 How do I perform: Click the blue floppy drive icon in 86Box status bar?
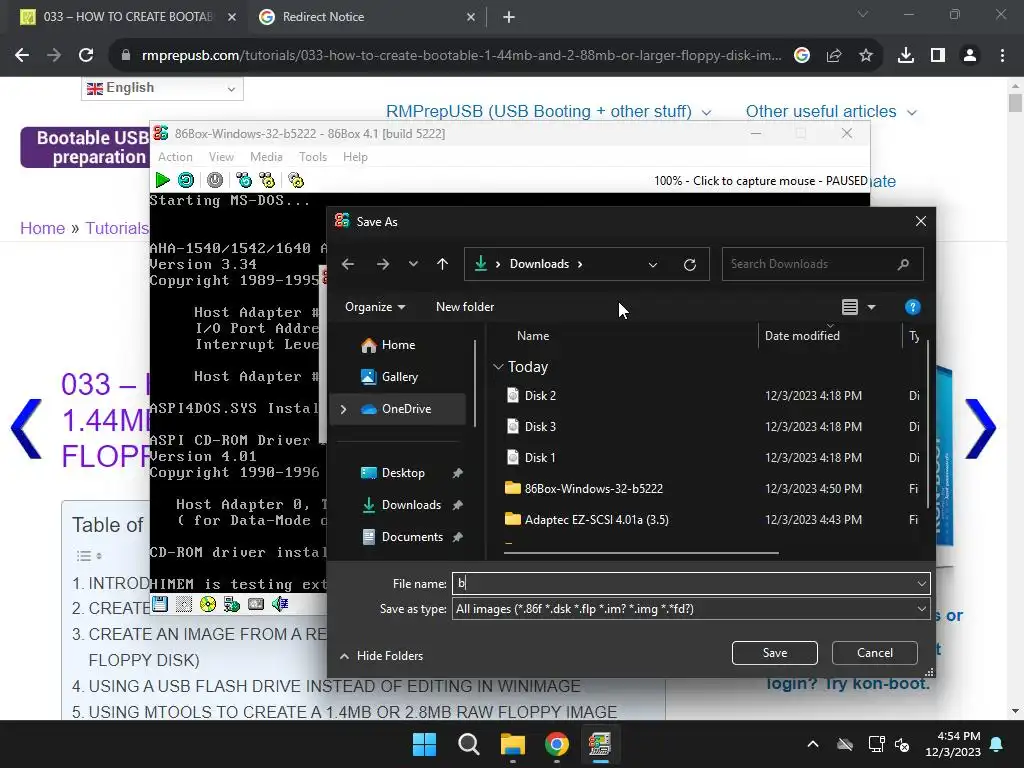[x=160, y=604]
